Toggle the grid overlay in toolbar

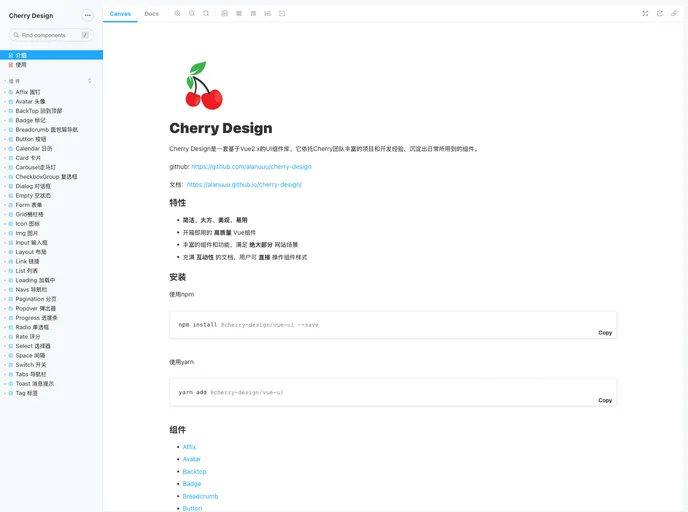coord(239,14)
